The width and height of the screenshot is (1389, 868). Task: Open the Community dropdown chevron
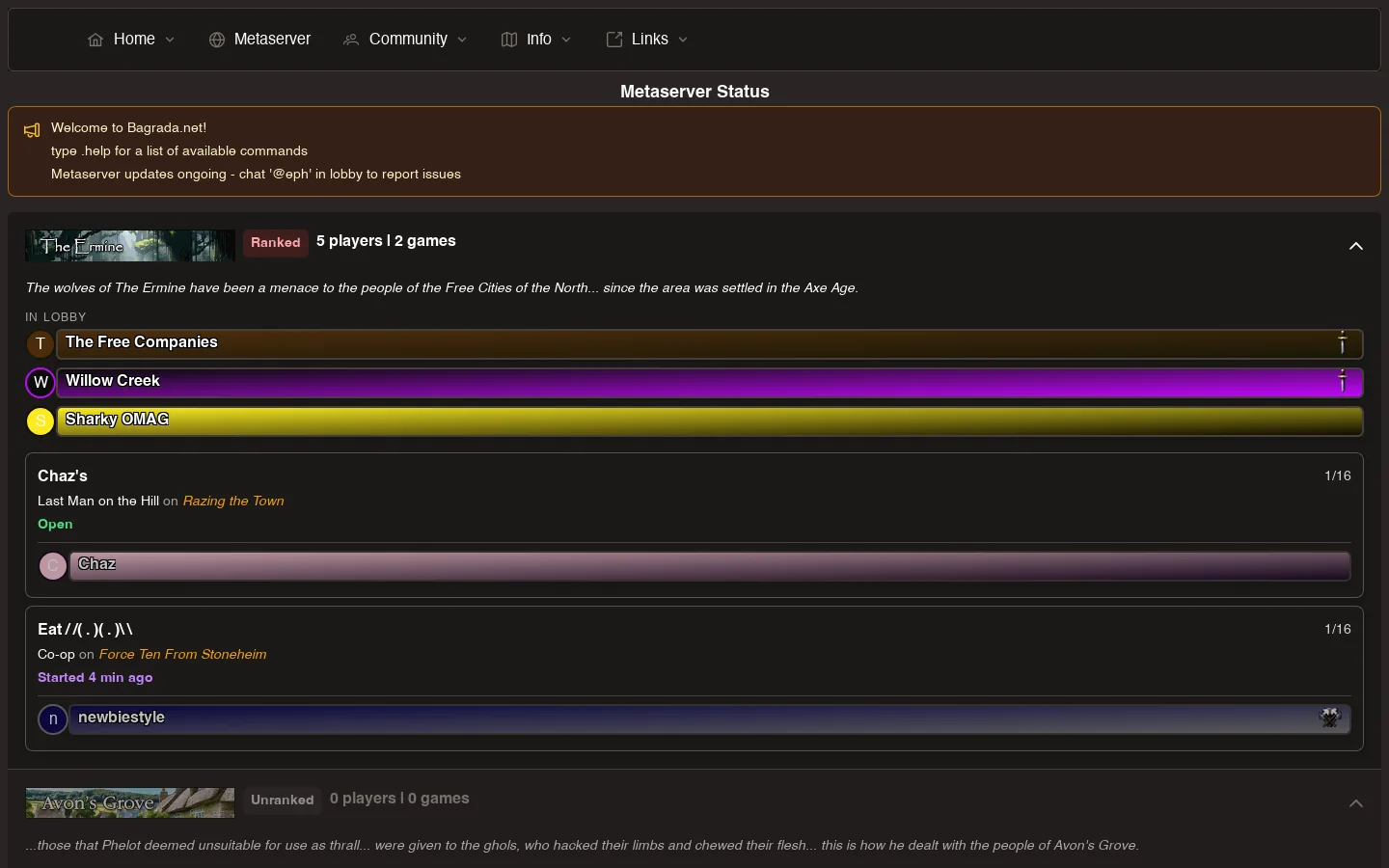(x=462, y=40)
